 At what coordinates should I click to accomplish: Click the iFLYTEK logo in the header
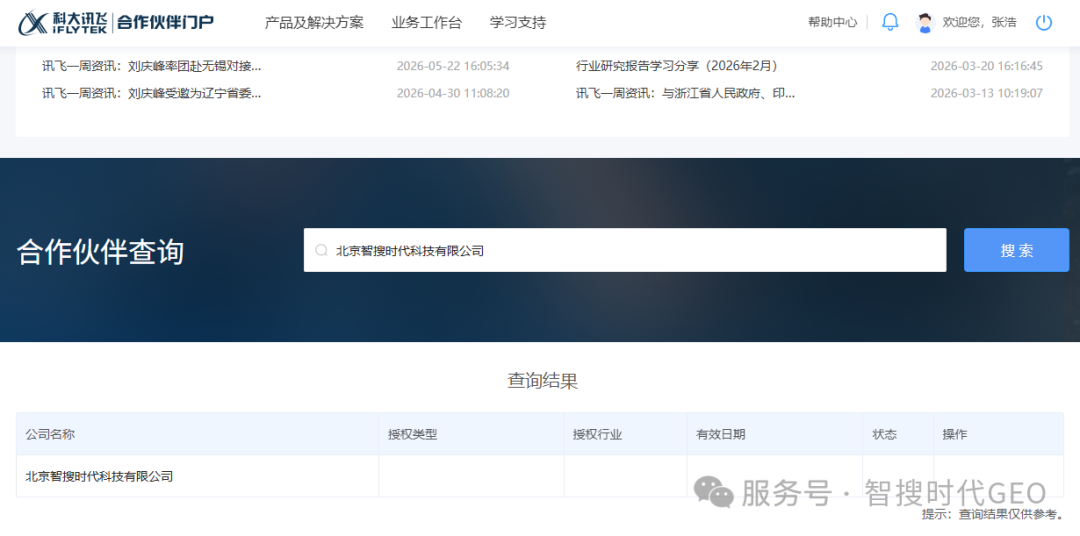click(x=62, y=23)
